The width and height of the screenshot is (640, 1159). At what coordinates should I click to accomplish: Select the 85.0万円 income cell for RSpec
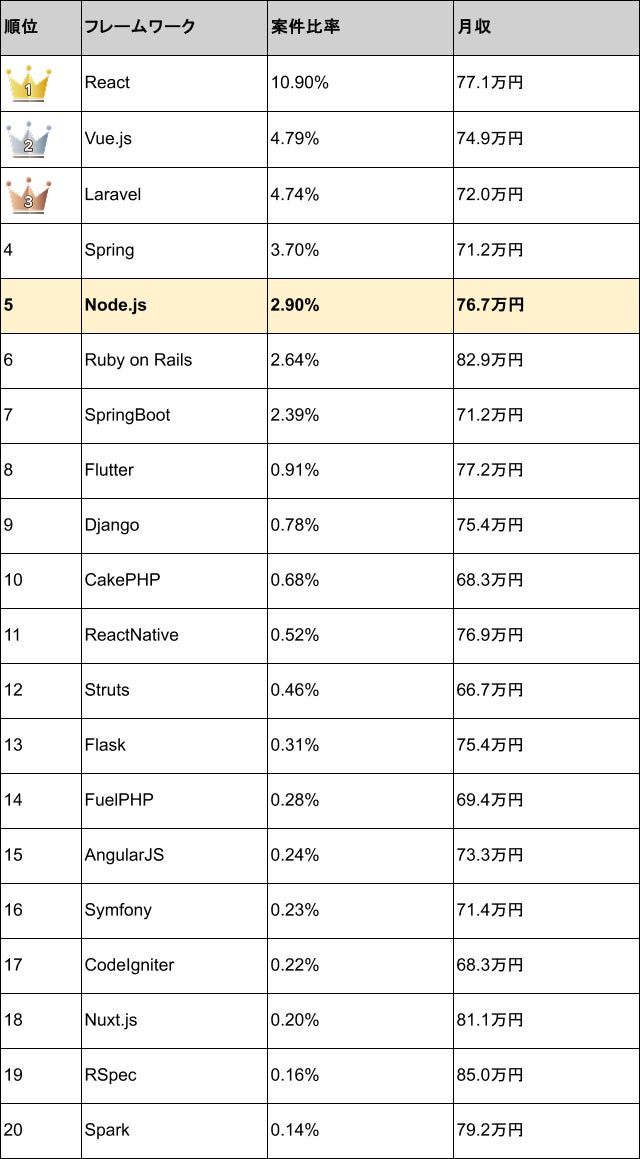(x=489, y=1075)
